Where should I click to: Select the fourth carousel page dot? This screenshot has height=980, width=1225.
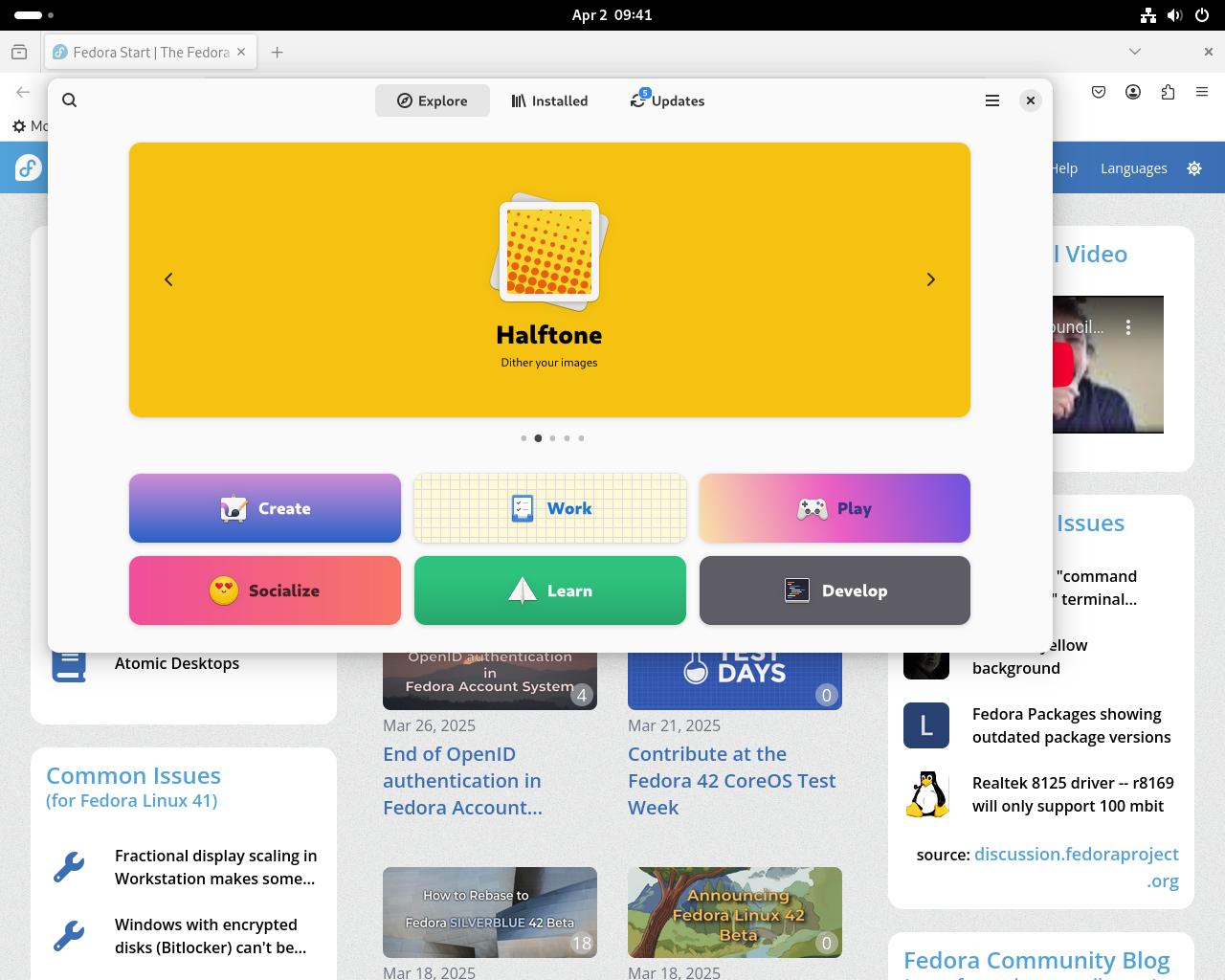click(x=567, y=438)
